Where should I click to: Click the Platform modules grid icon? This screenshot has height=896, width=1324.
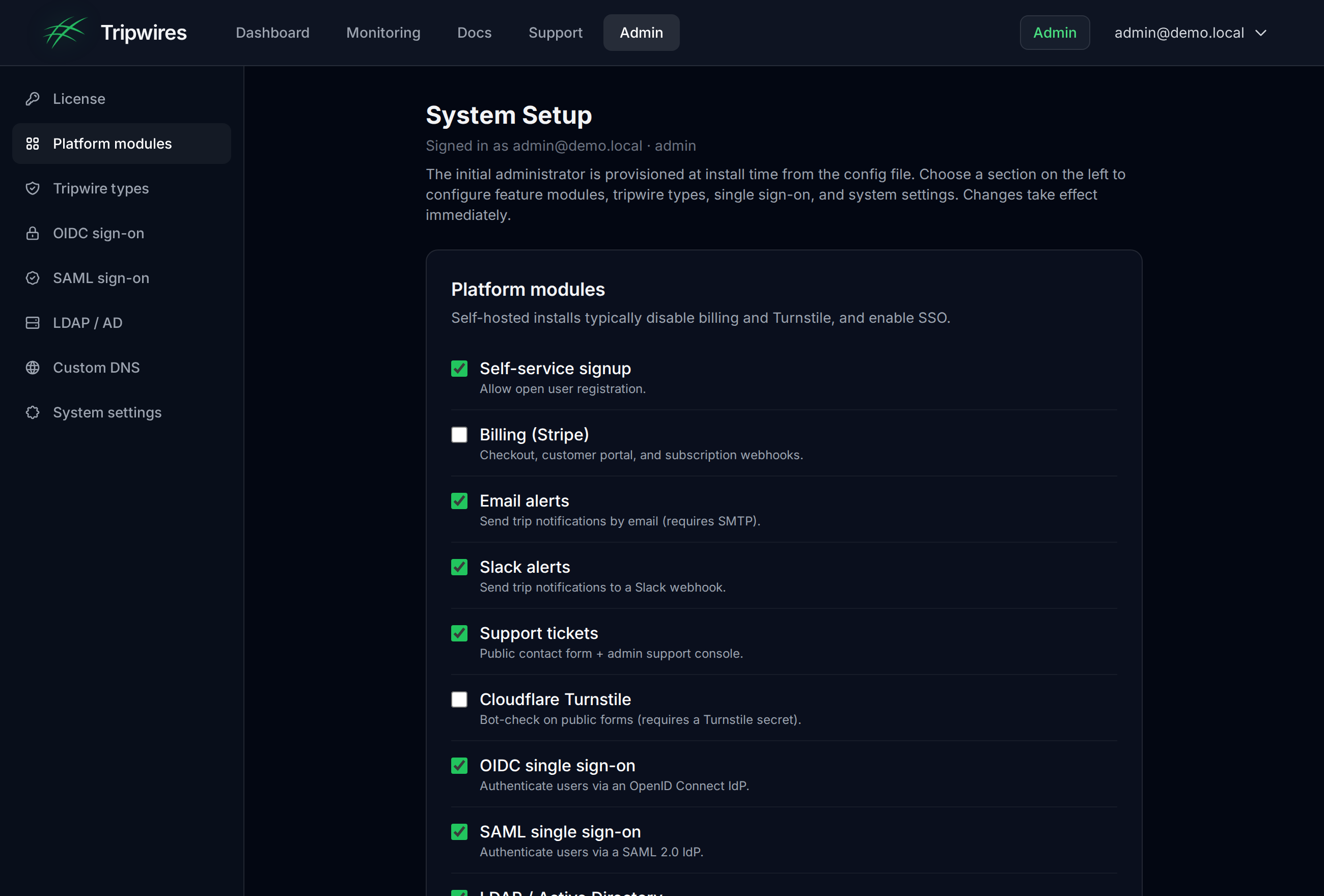click(33, 144)
